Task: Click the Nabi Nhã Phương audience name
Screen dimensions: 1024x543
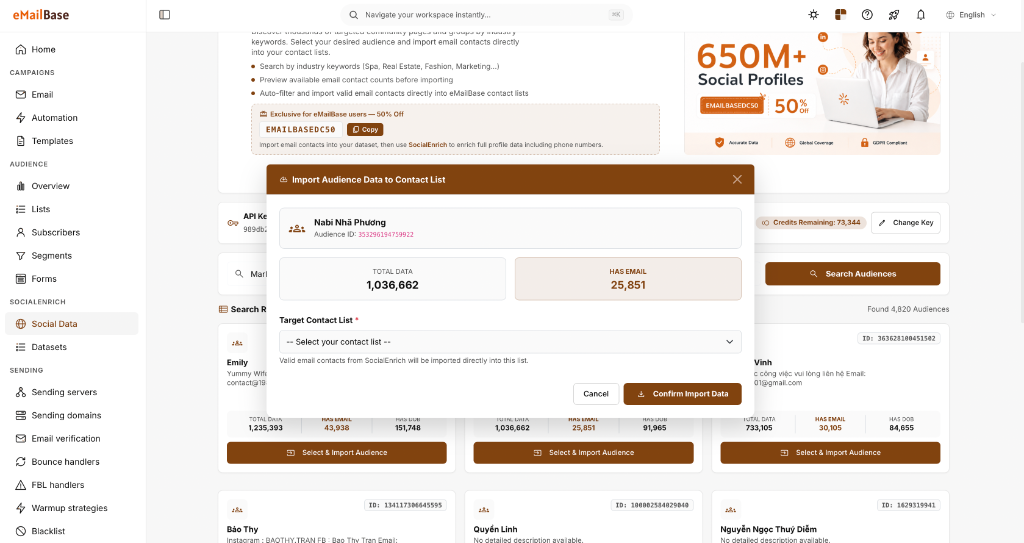Action: (350, 222)
